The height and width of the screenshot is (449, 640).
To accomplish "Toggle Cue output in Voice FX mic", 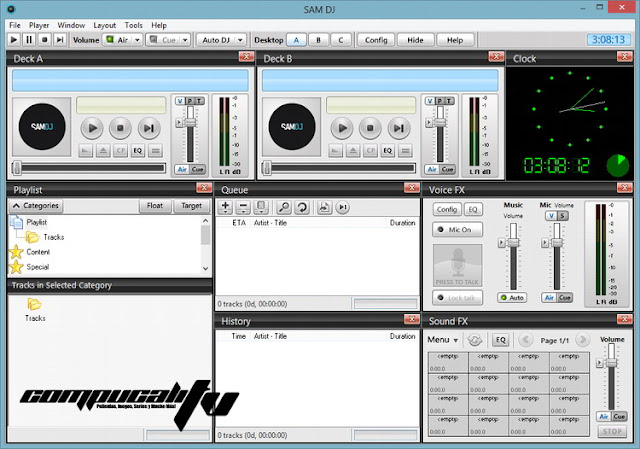I will coord(564,298).
